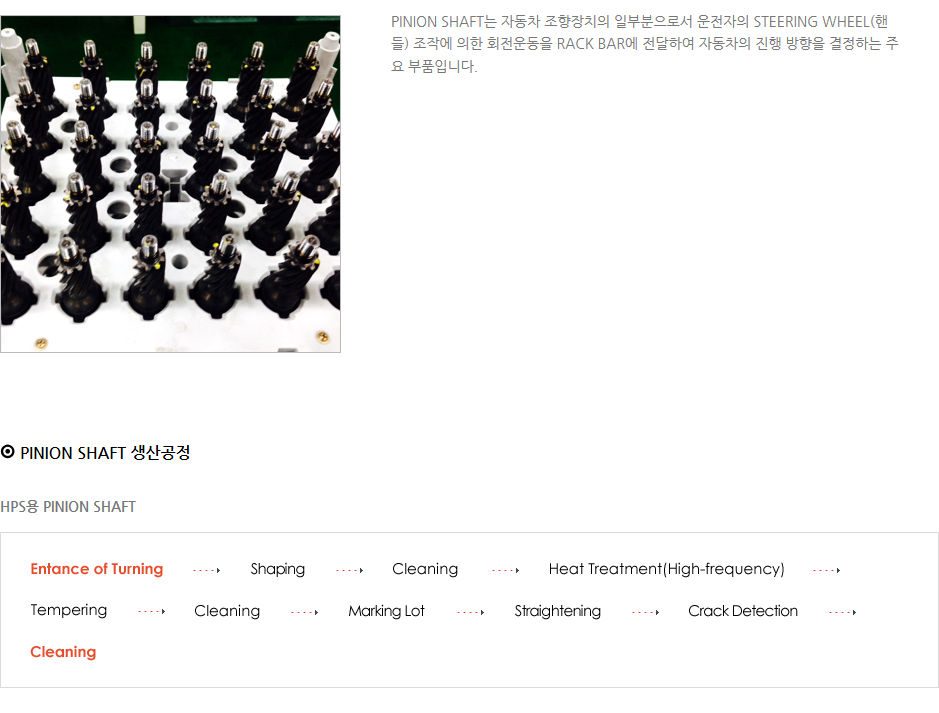Select the Entance of Turning step
The height and width of the screenshot is (713, 939).
96,569
